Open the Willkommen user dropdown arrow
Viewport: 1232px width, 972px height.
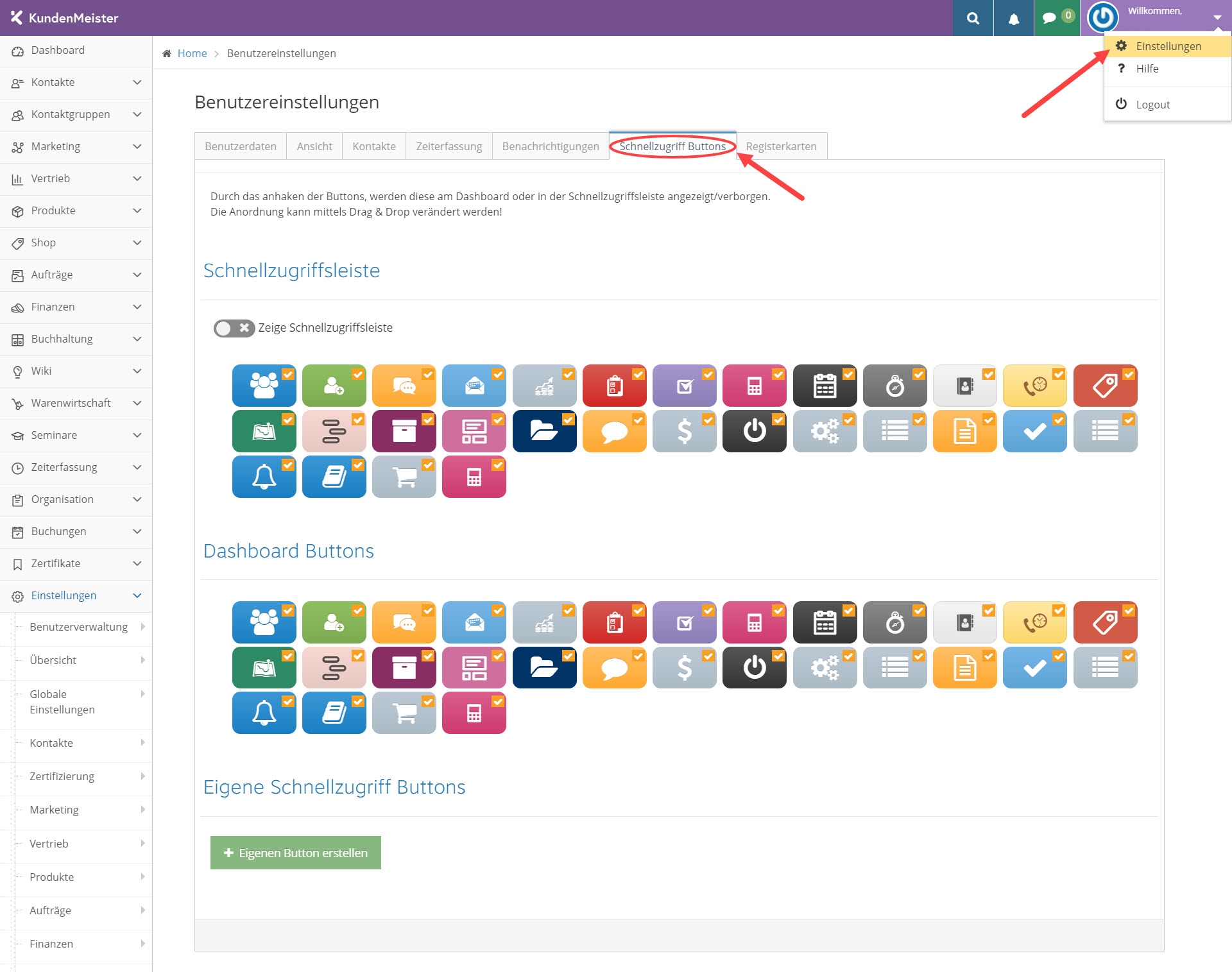[1217, 18]
